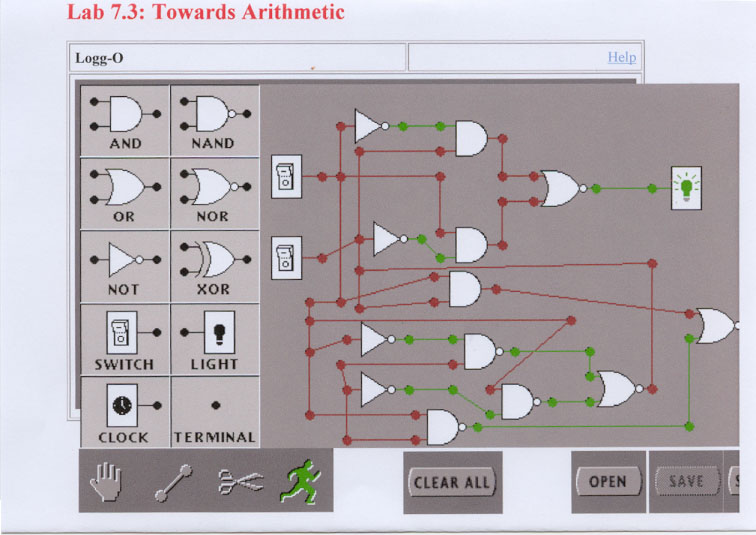Select the NAND gate from the palette
The height and width of the screenshot is (535, 756).
[214, 120]
